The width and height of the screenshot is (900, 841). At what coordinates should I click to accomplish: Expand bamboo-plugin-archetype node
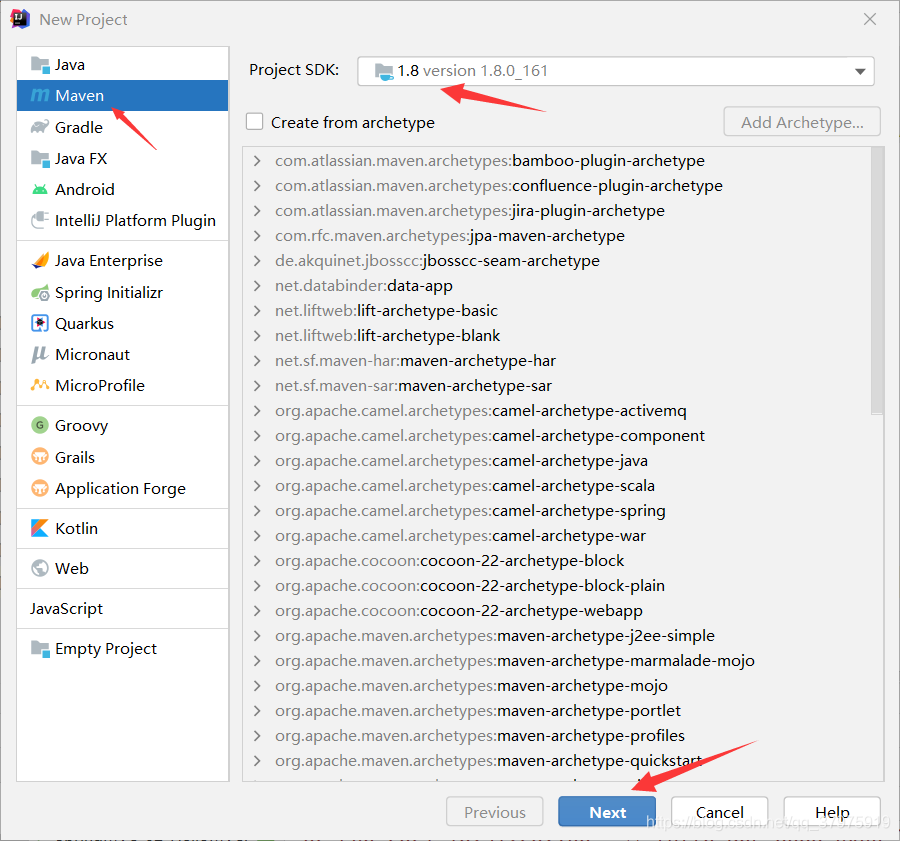(257, 161)
